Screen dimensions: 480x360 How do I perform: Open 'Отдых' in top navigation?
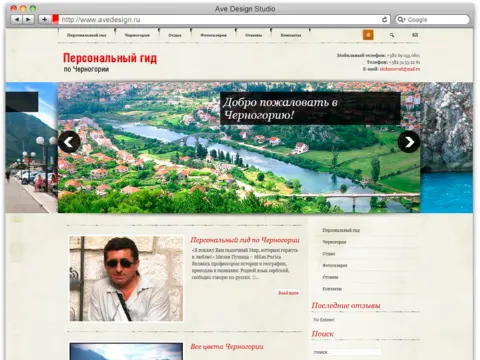click(x=175, y=35)
